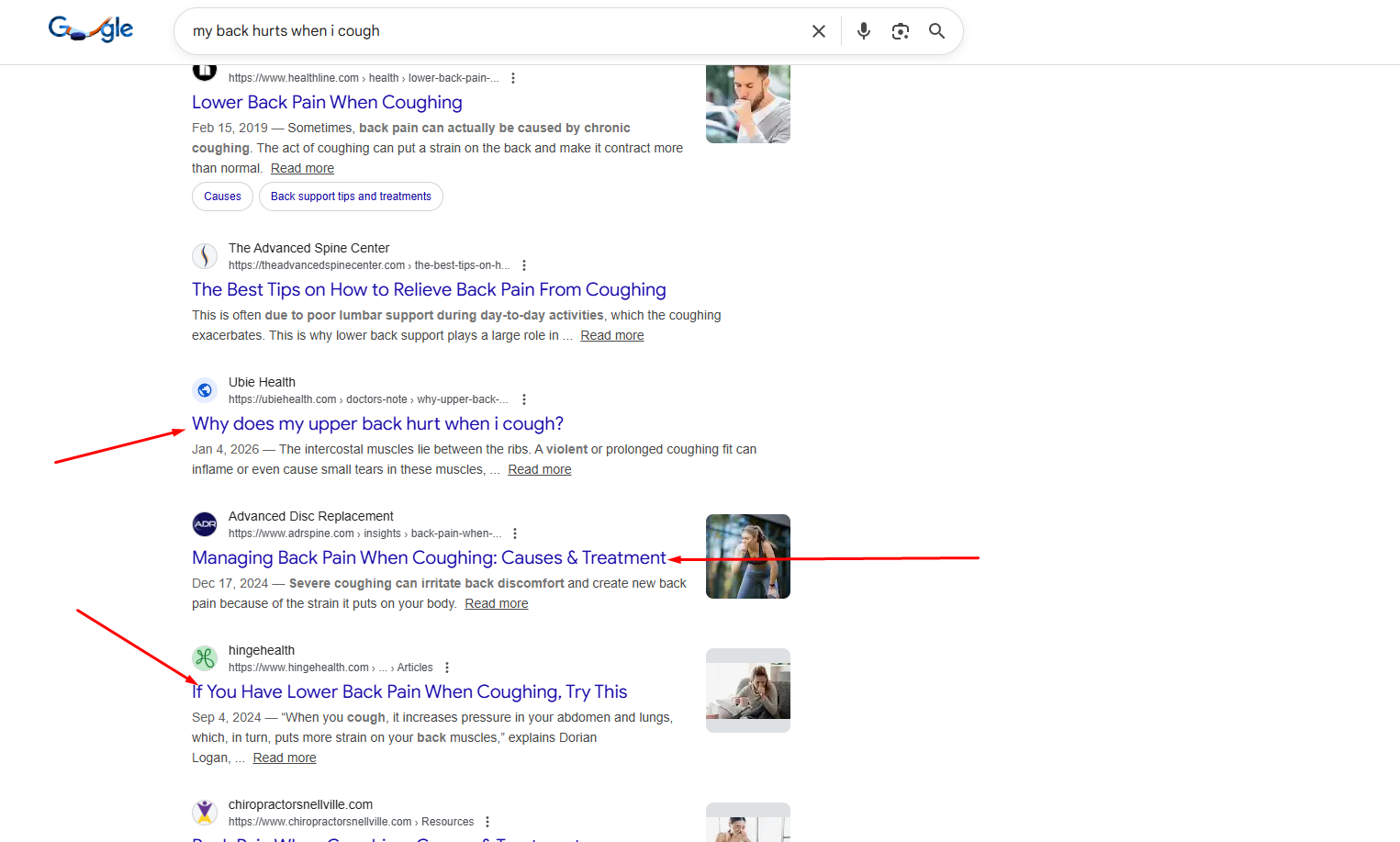Open three-dot menu for adrspine.com result
Viewport: 1400px width, 842px height.
point(515,533)
